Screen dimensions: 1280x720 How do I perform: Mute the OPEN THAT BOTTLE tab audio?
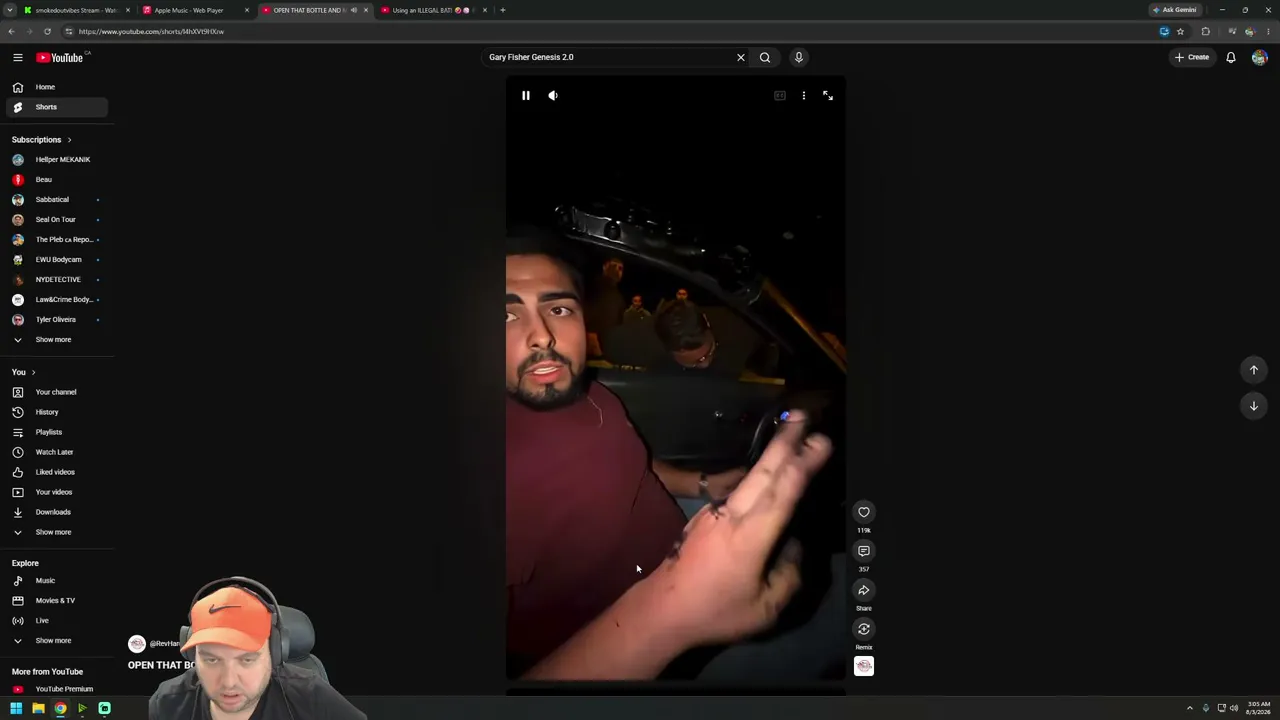tap(353, 10)
